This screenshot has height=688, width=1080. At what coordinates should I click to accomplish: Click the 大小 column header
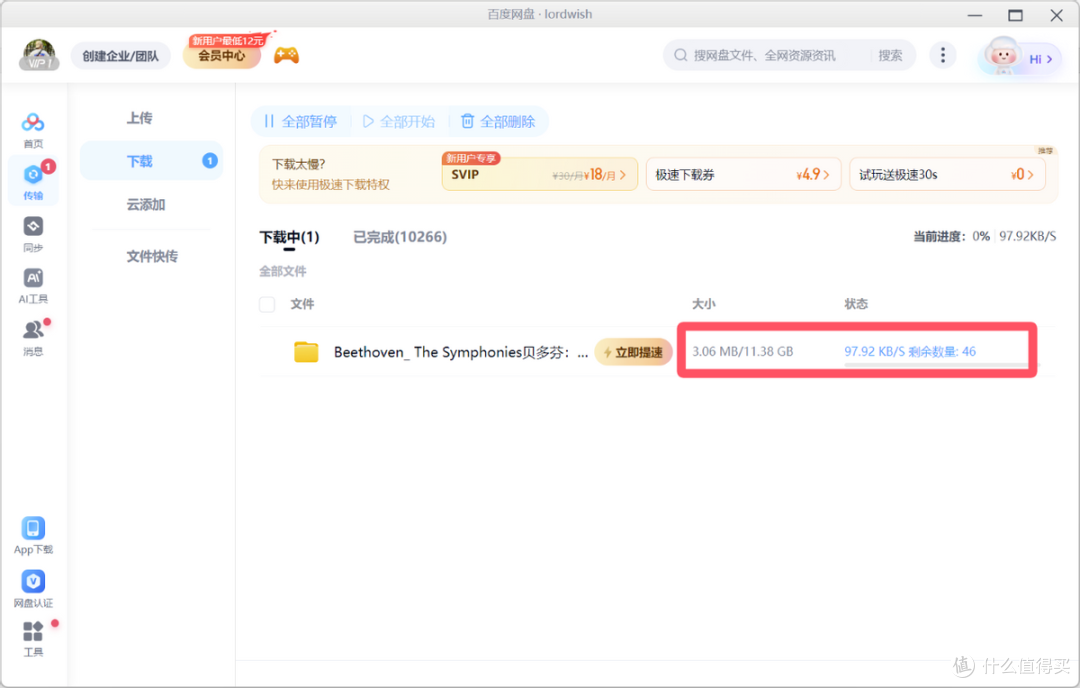(703, 304)
